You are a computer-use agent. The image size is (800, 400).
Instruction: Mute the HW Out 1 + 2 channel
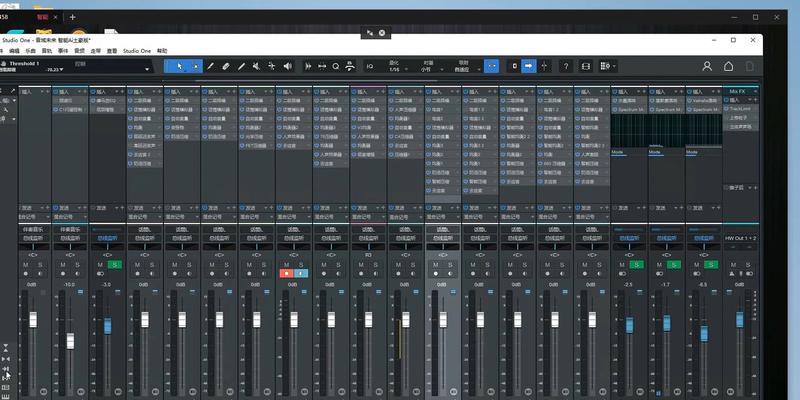(734, 265)
